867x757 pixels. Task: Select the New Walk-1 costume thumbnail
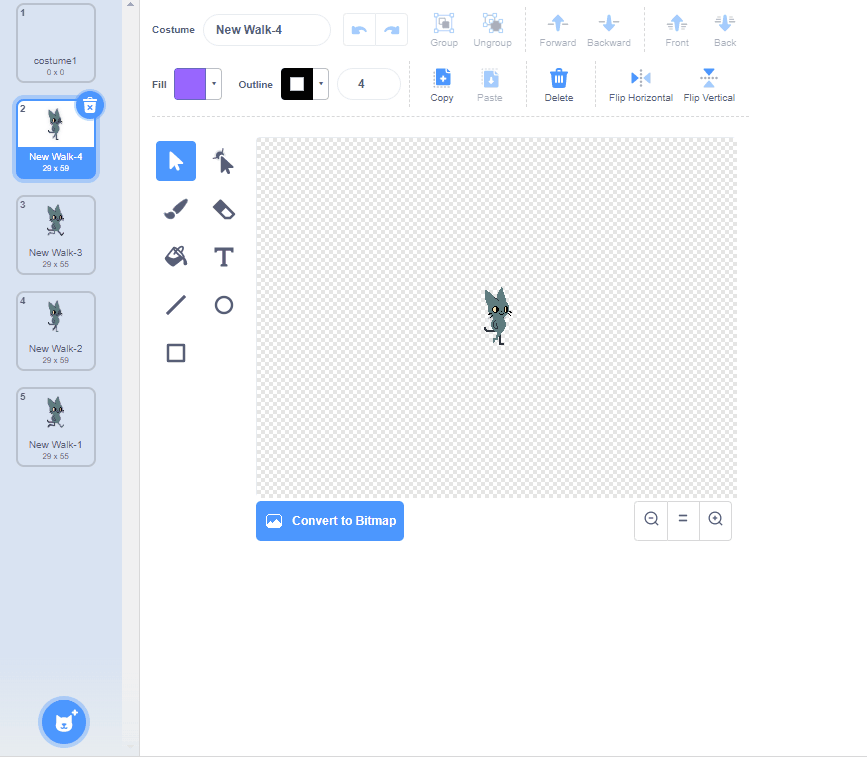pos(56,427)
